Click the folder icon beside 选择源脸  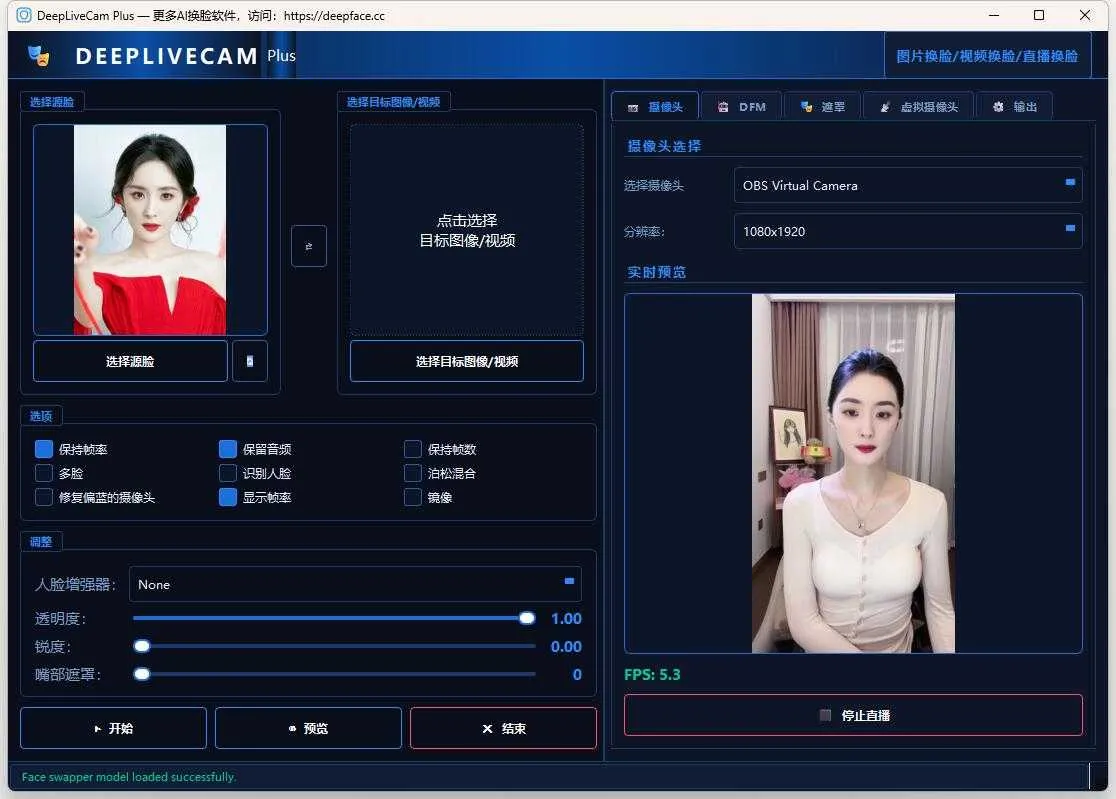point(249,361)
